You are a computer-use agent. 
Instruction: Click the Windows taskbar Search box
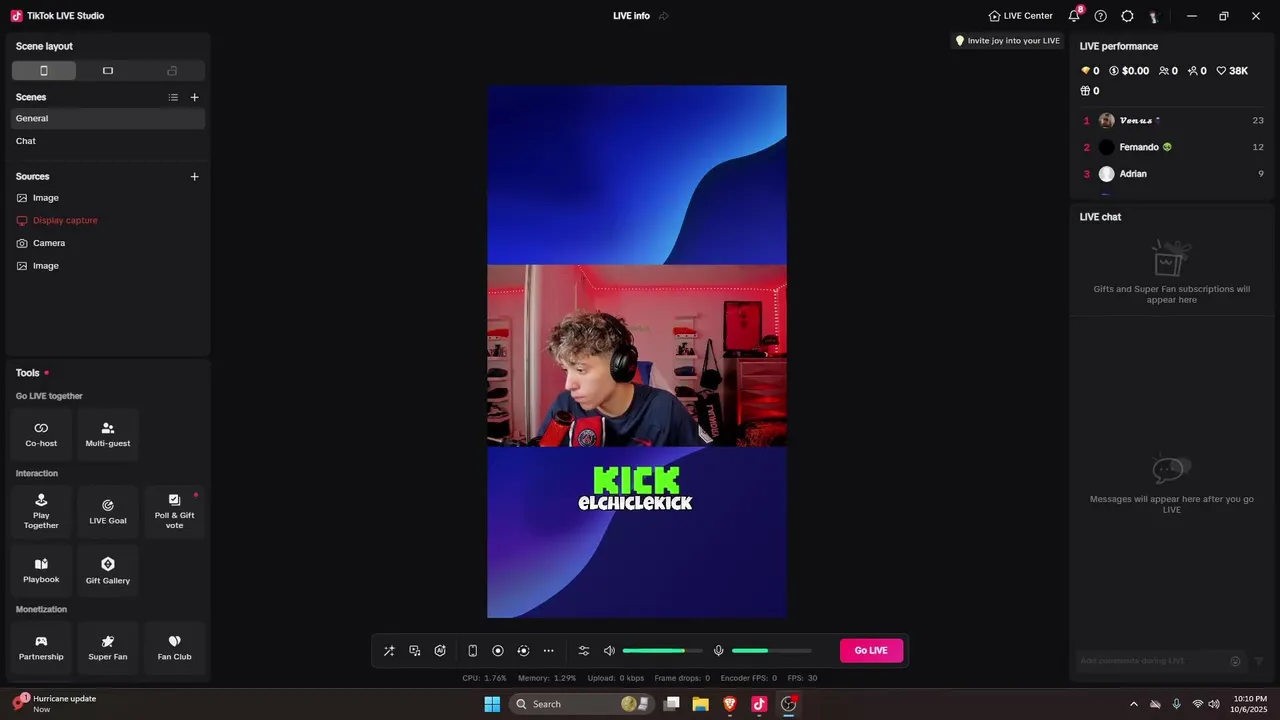[582, 704]
